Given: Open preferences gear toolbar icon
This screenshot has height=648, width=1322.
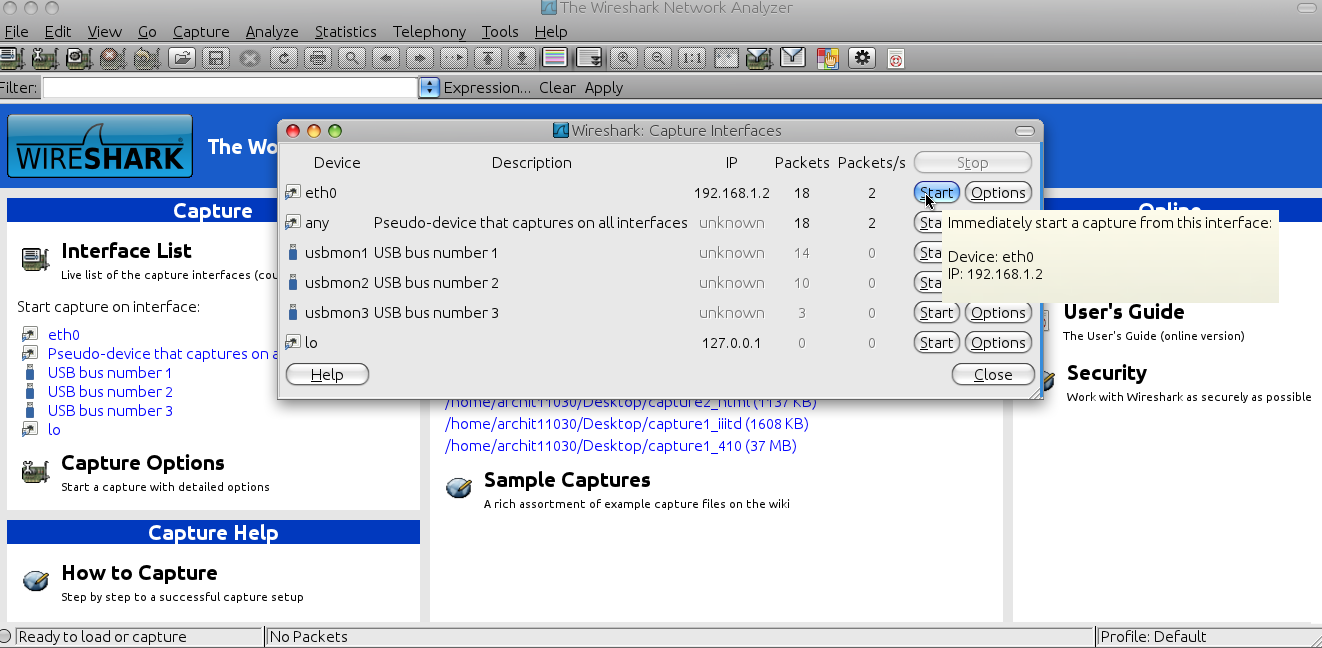Looking at the screenshot, I should point(862,57).
